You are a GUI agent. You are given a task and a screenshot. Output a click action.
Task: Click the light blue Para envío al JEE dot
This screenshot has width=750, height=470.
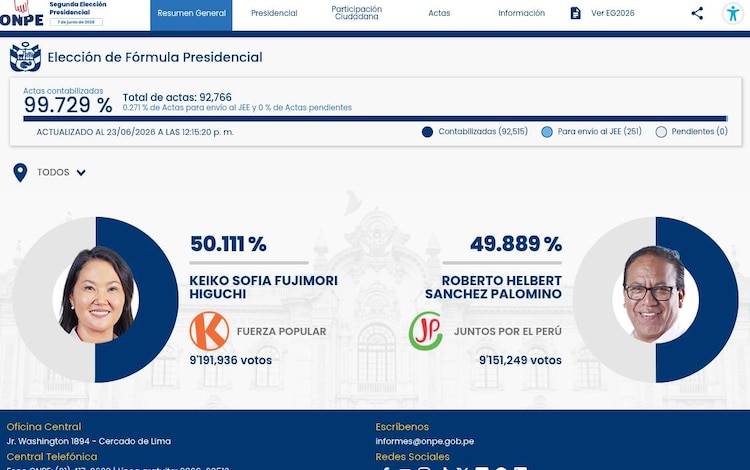tap(547, 132)
